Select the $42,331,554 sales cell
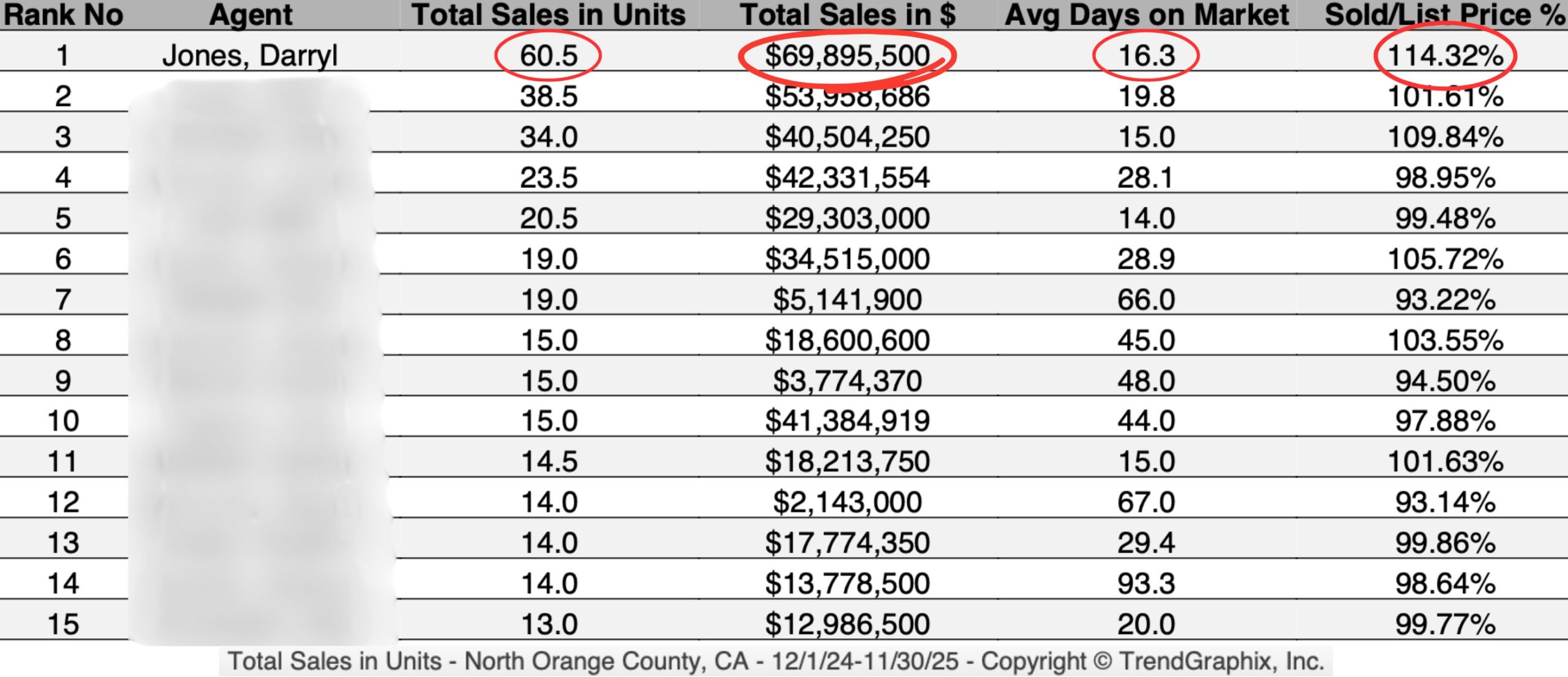Viewport: 1568px width, 677px height. pyautogui.click(x=847, y=178)
